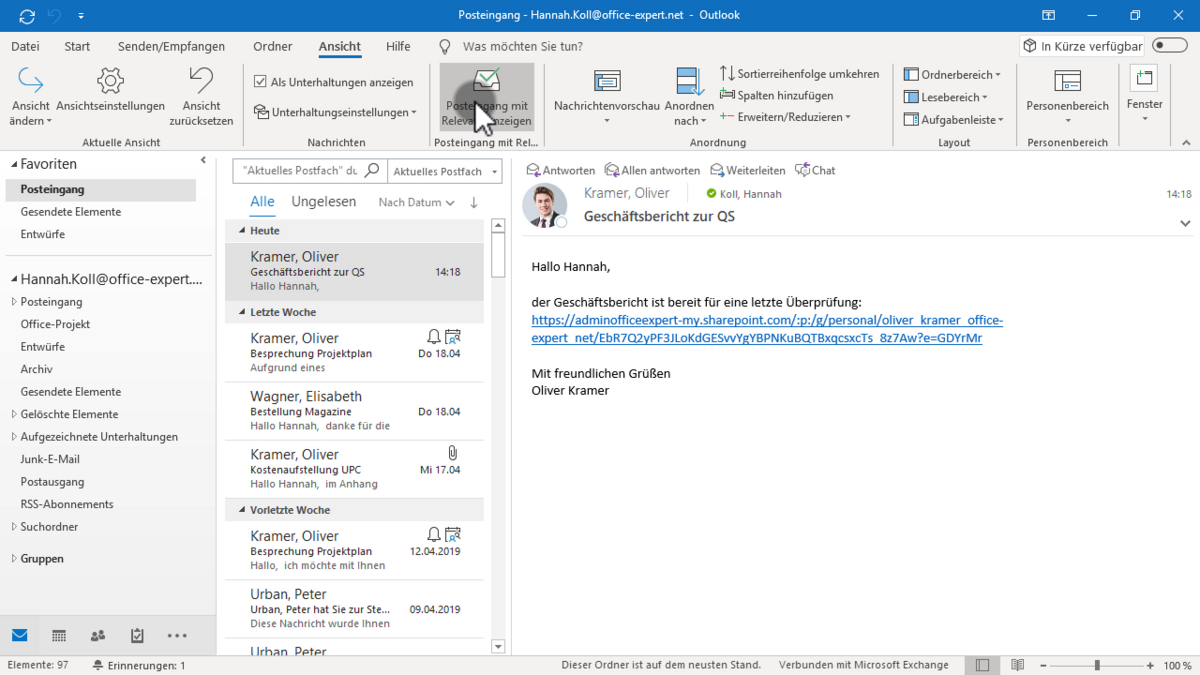Open Nachrichtenvorschau ribbon button

pyautogui.click(x=607, y=97)
